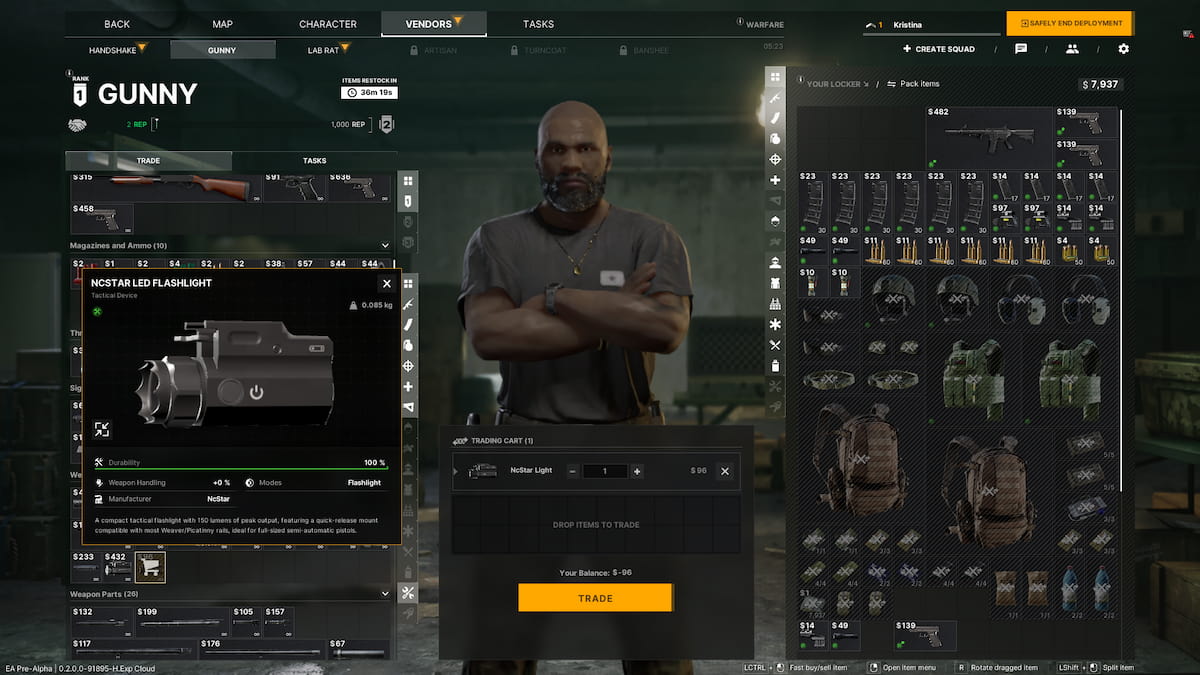1200x675 pixels.
Task: Collapse the Weapon Parts section
Action: pos(386,593)
